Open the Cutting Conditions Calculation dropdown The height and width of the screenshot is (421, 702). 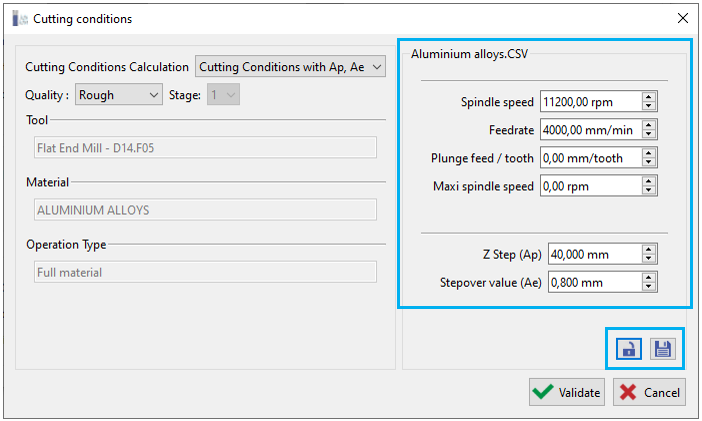(x=290, y=67)
